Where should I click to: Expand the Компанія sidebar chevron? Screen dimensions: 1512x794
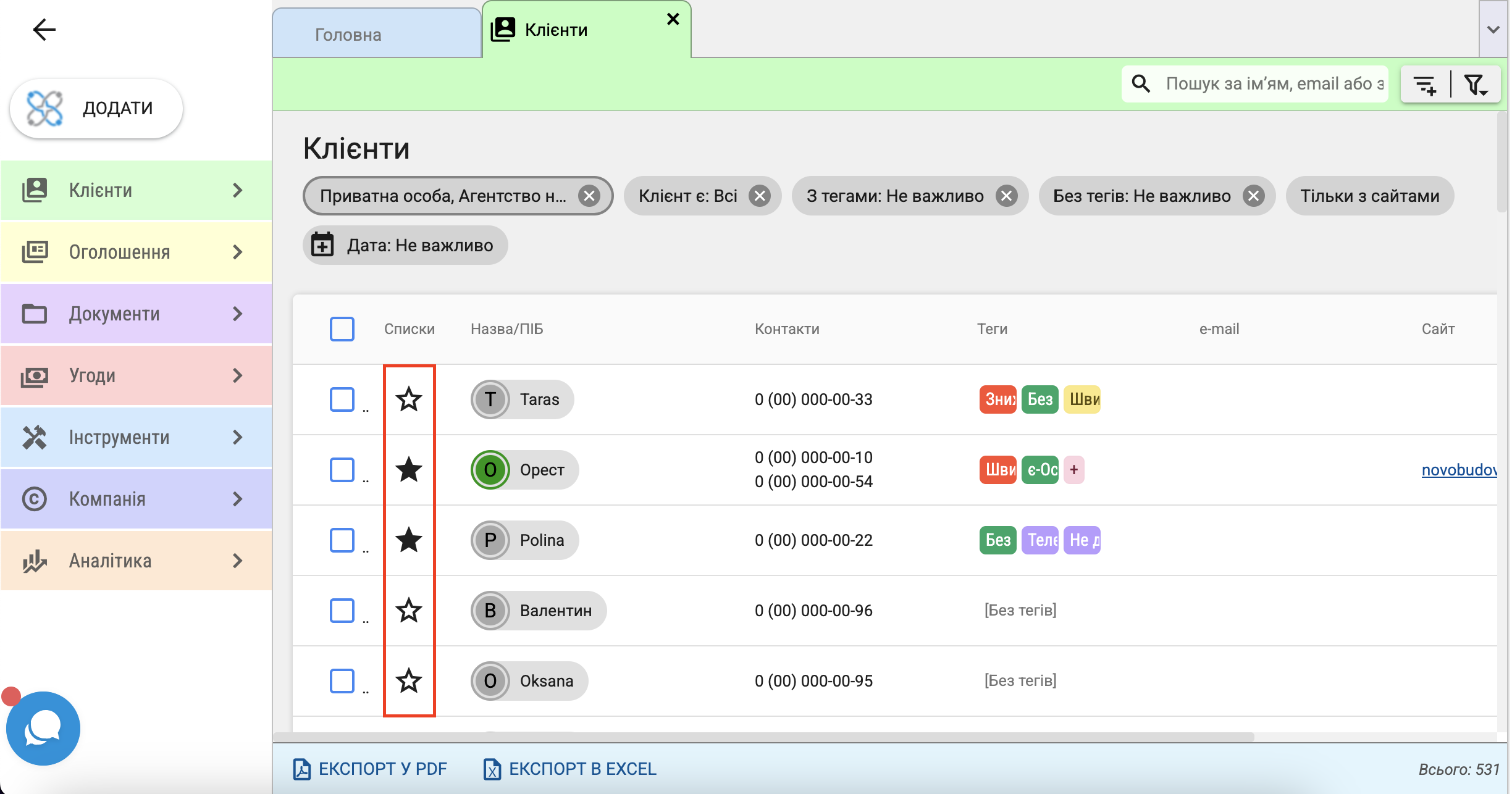point(238,499)
